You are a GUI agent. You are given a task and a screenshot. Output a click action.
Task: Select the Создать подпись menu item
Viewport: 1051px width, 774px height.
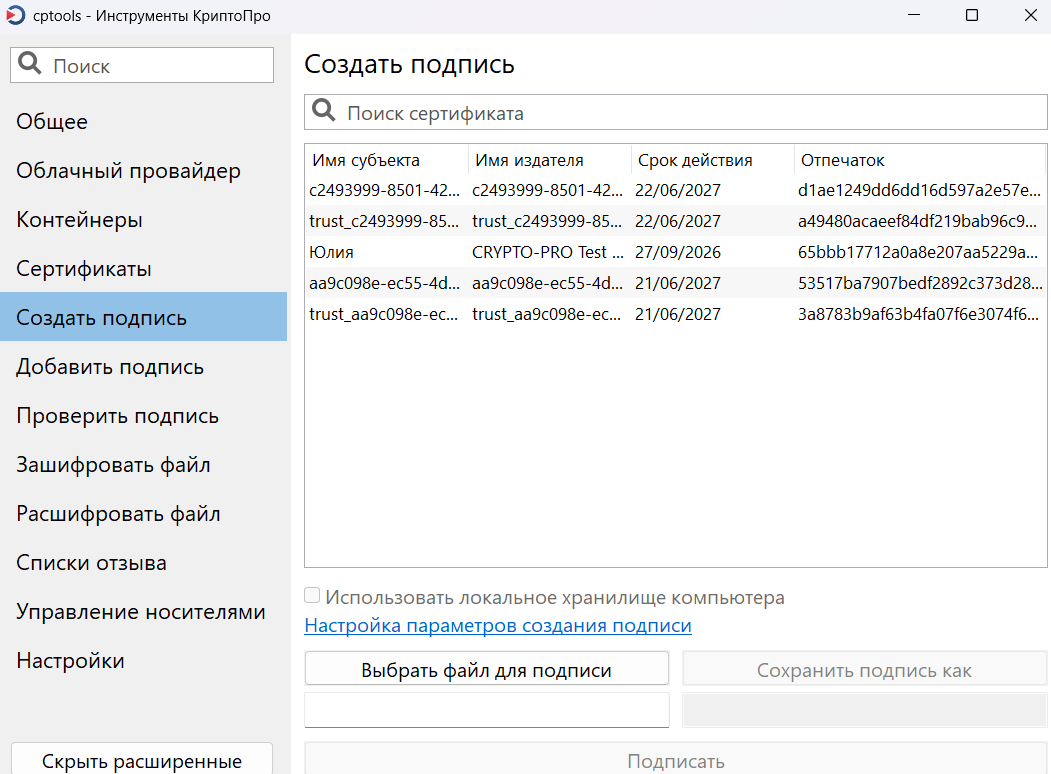pyautogui.click(x=143, y=317)
